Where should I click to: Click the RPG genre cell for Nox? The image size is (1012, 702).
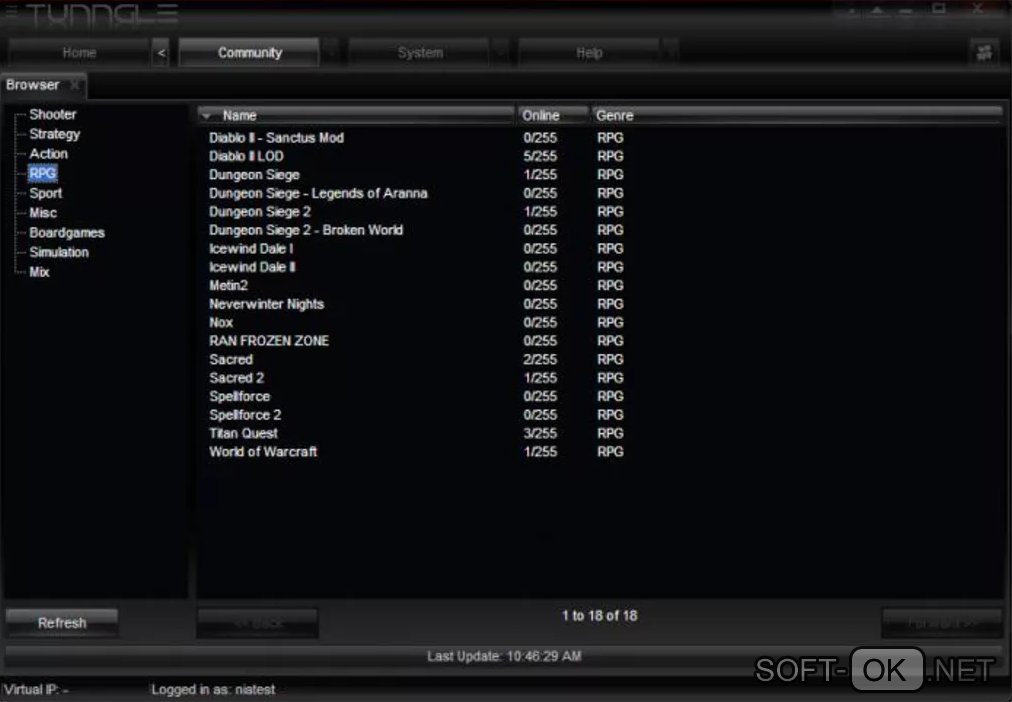coord(611,323)
